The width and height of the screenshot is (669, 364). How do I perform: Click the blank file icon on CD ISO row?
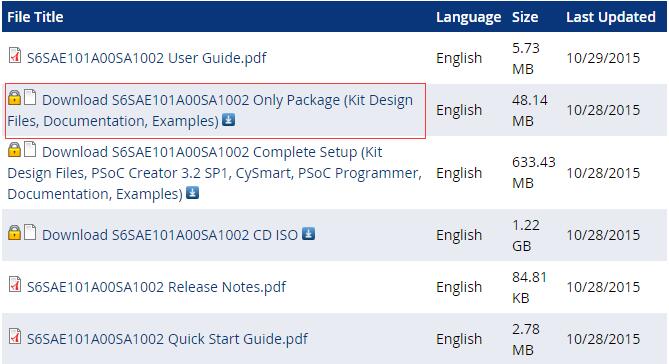tap(30, 232)
